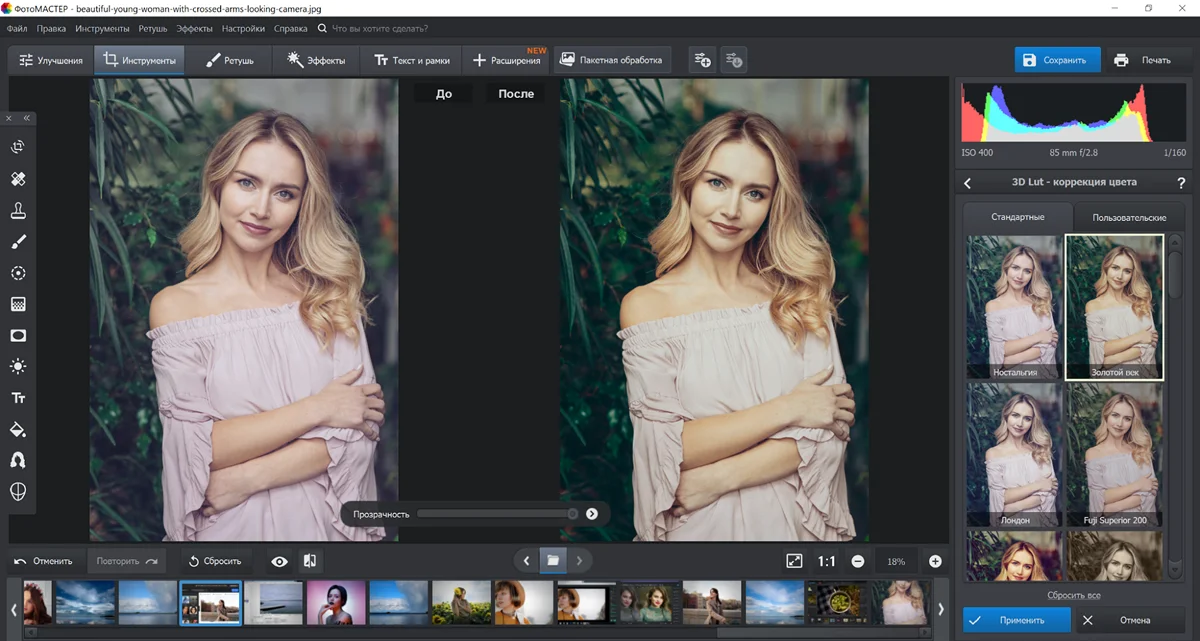
Task: Select the sun brightness tool
Action: 18,367
